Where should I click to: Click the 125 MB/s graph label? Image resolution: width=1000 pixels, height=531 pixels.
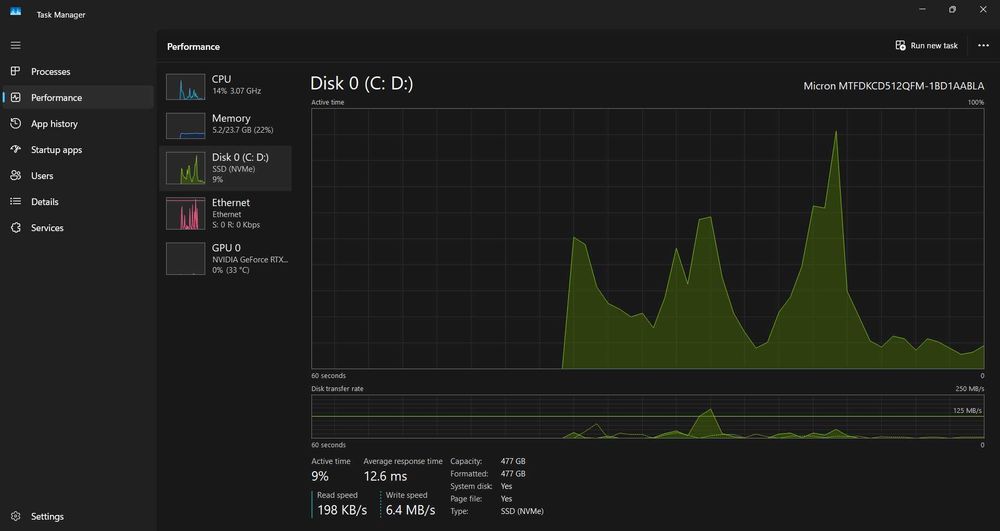coord(967,411)
